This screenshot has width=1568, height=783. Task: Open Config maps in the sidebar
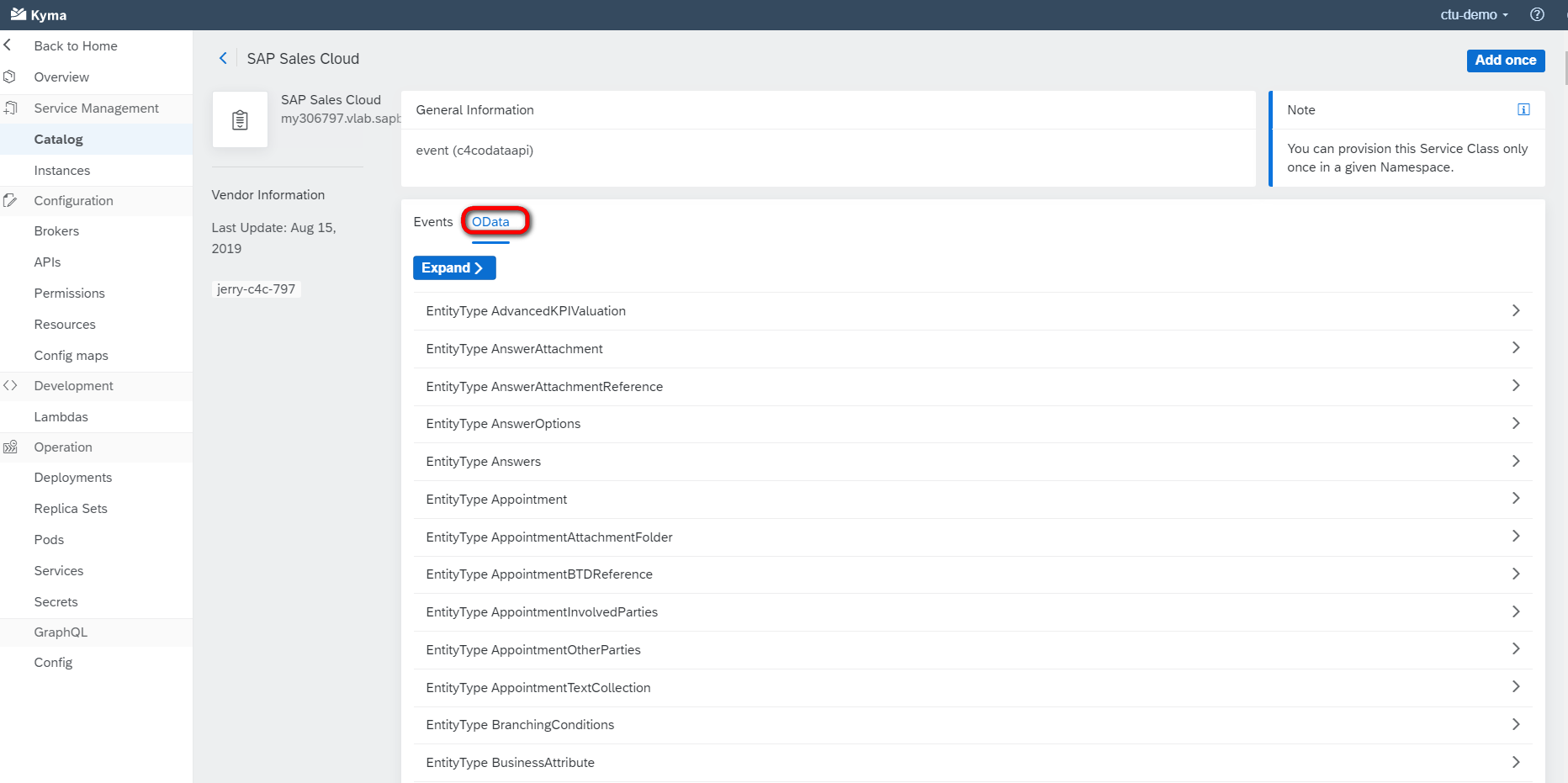coord(72,355)
